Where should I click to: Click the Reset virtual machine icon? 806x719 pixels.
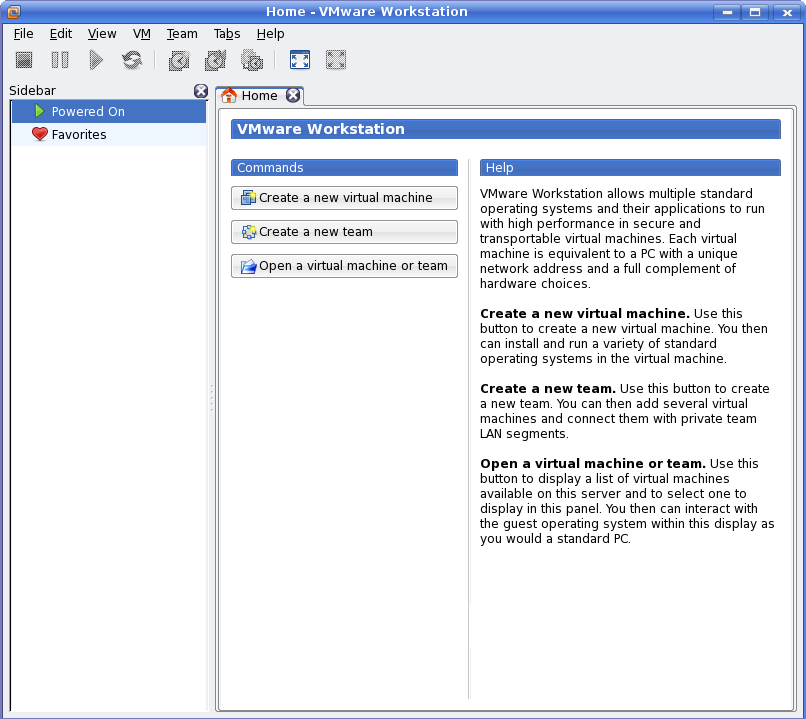[x=132, y=61]
